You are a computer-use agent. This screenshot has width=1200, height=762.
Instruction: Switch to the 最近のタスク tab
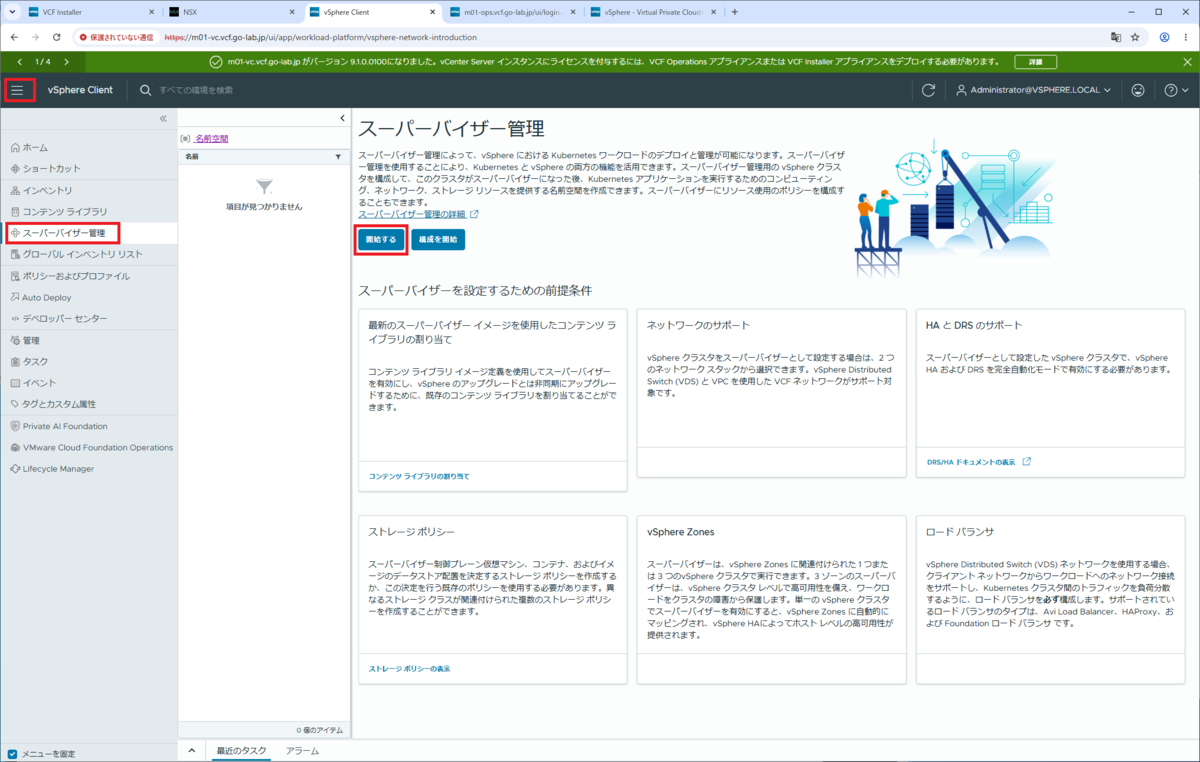[x=241, y=750]
